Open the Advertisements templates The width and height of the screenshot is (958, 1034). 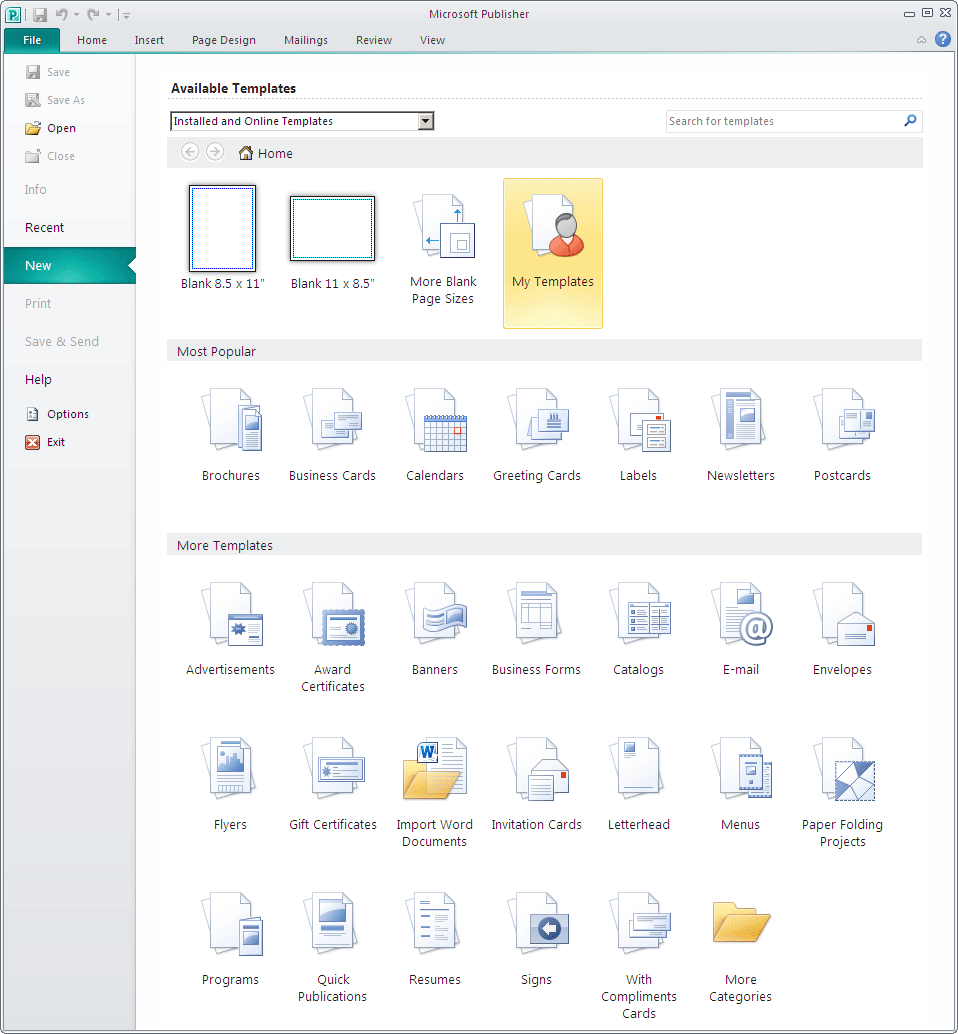point(230,629)
